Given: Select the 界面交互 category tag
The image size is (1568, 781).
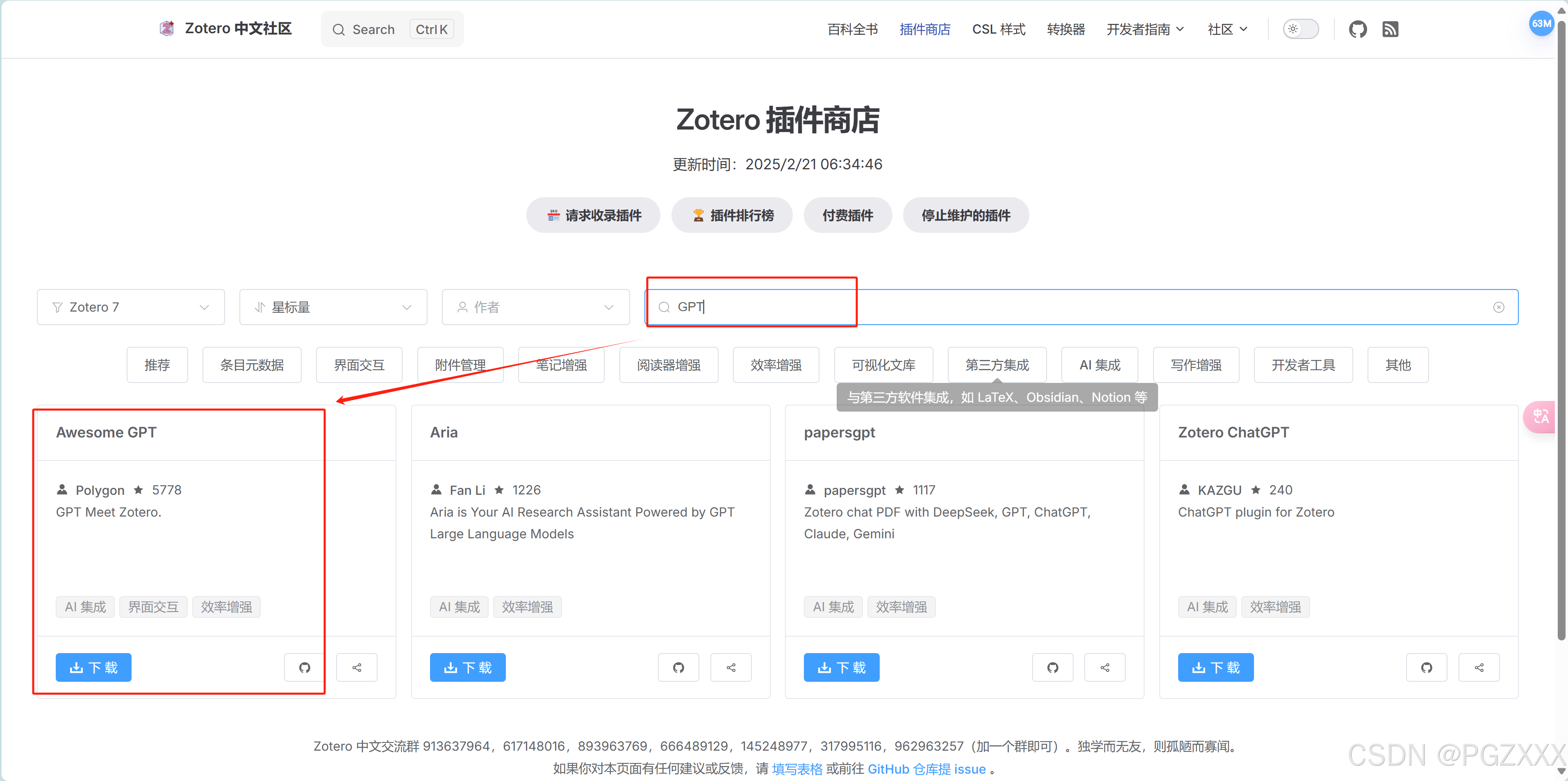Looking at the screenshot, I should point(359,365).
